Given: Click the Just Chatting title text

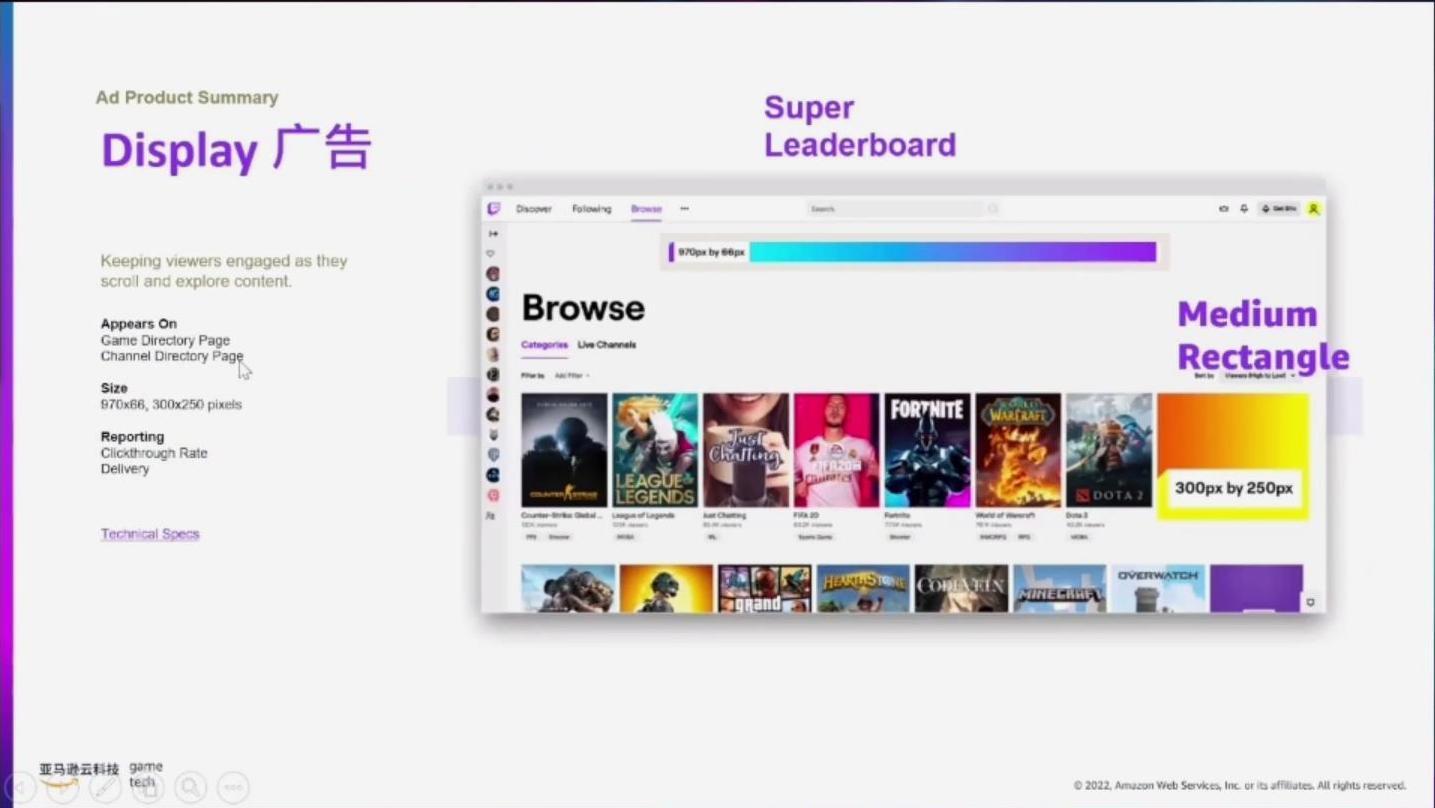Looking at the screenshot, I should point(724,516).
